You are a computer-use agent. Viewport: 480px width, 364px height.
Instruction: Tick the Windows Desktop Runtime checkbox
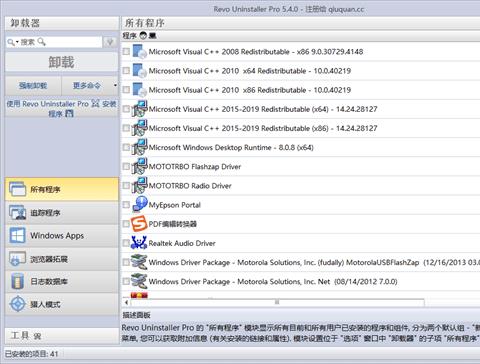click(126, 147)
